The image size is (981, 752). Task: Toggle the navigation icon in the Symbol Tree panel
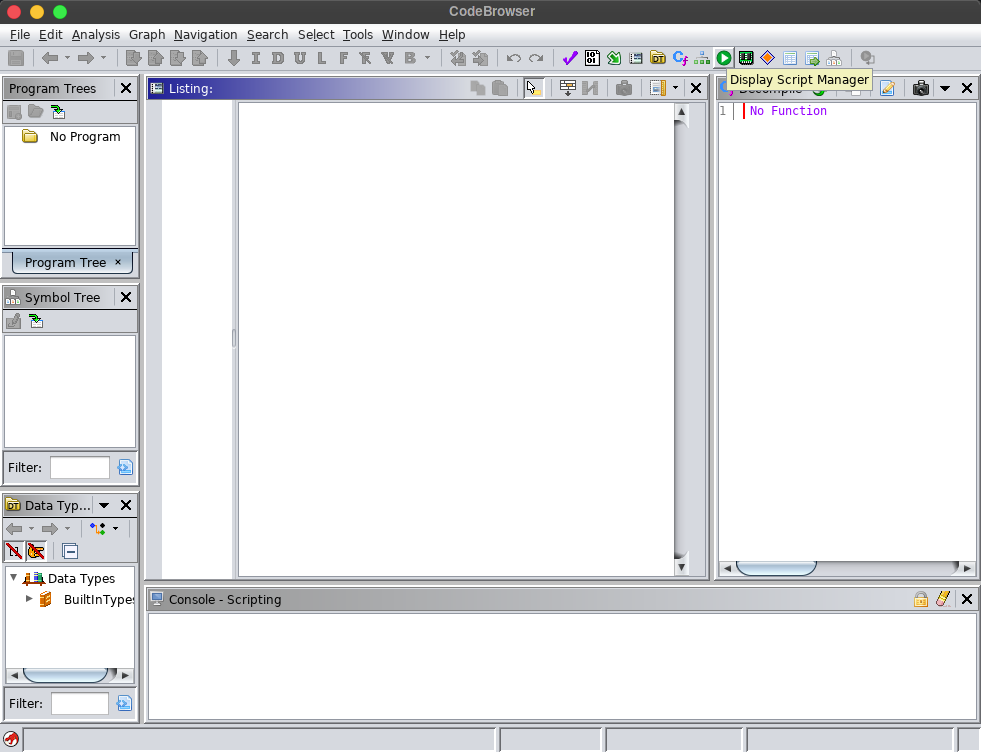point(36,322)
